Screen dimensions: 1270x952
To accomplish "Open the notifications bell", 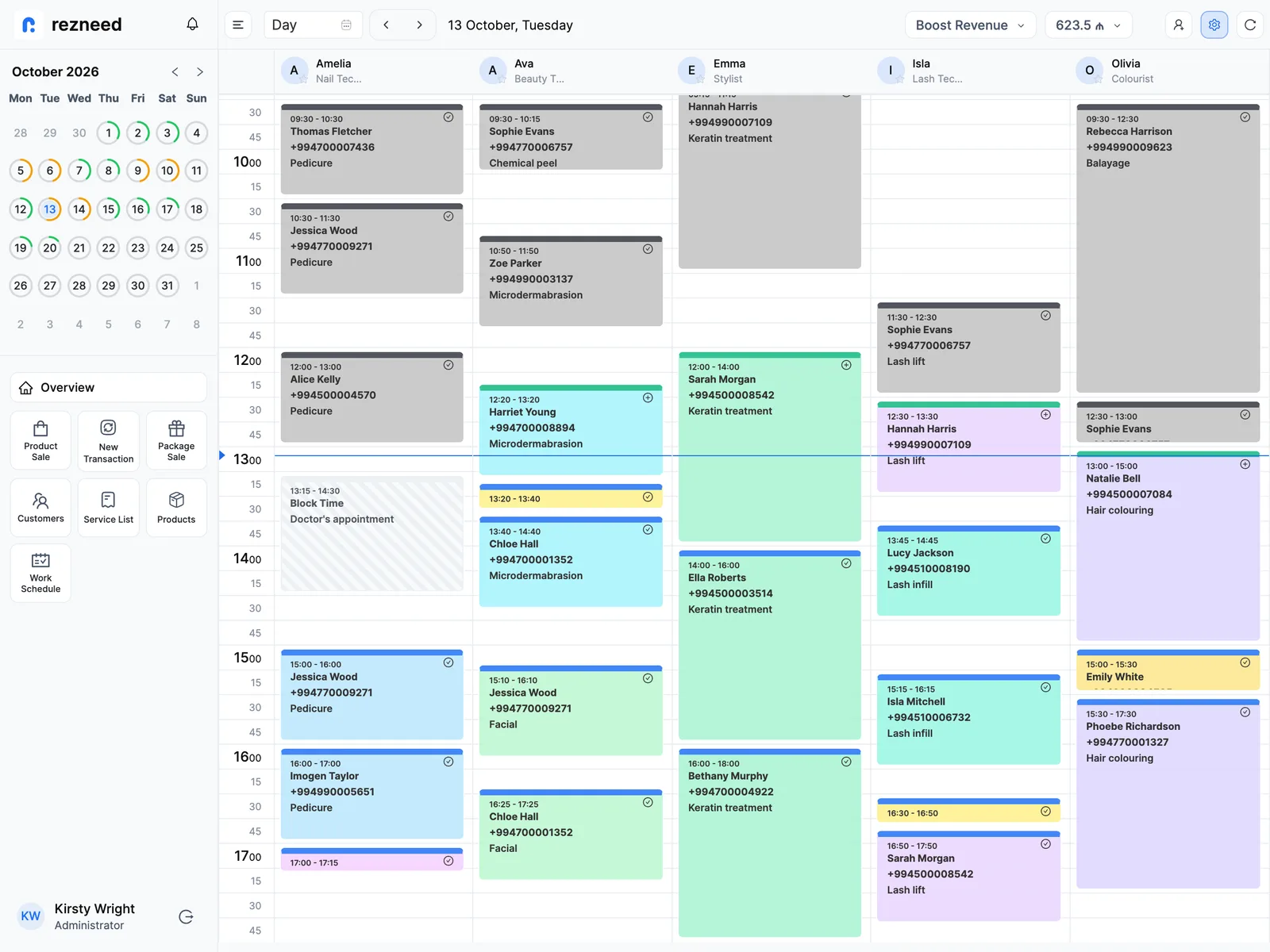I will [192, 25].
